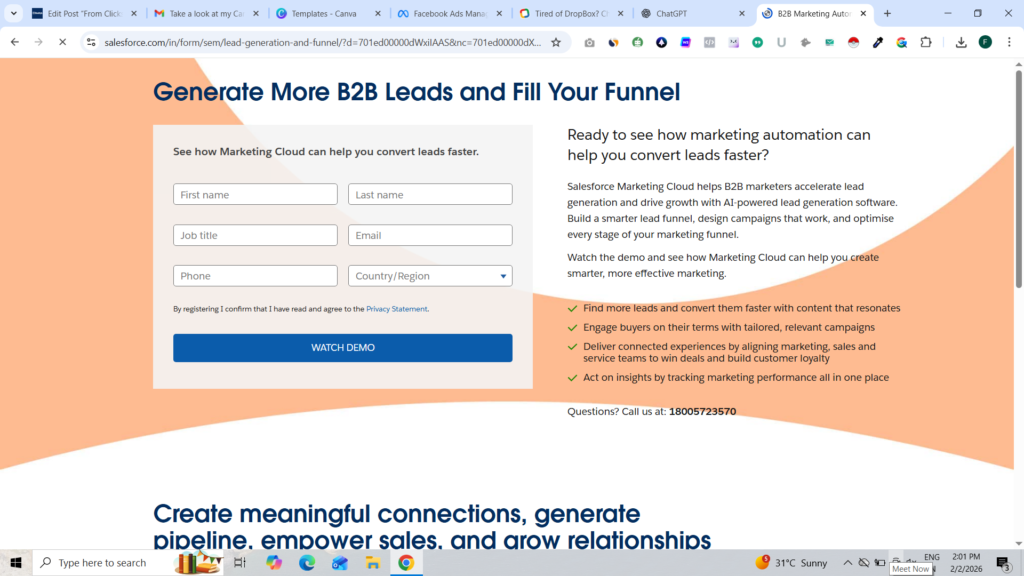The image size is (1024, 576).
Task: Click the WATCH DEMO button
Action: [342, 348]
